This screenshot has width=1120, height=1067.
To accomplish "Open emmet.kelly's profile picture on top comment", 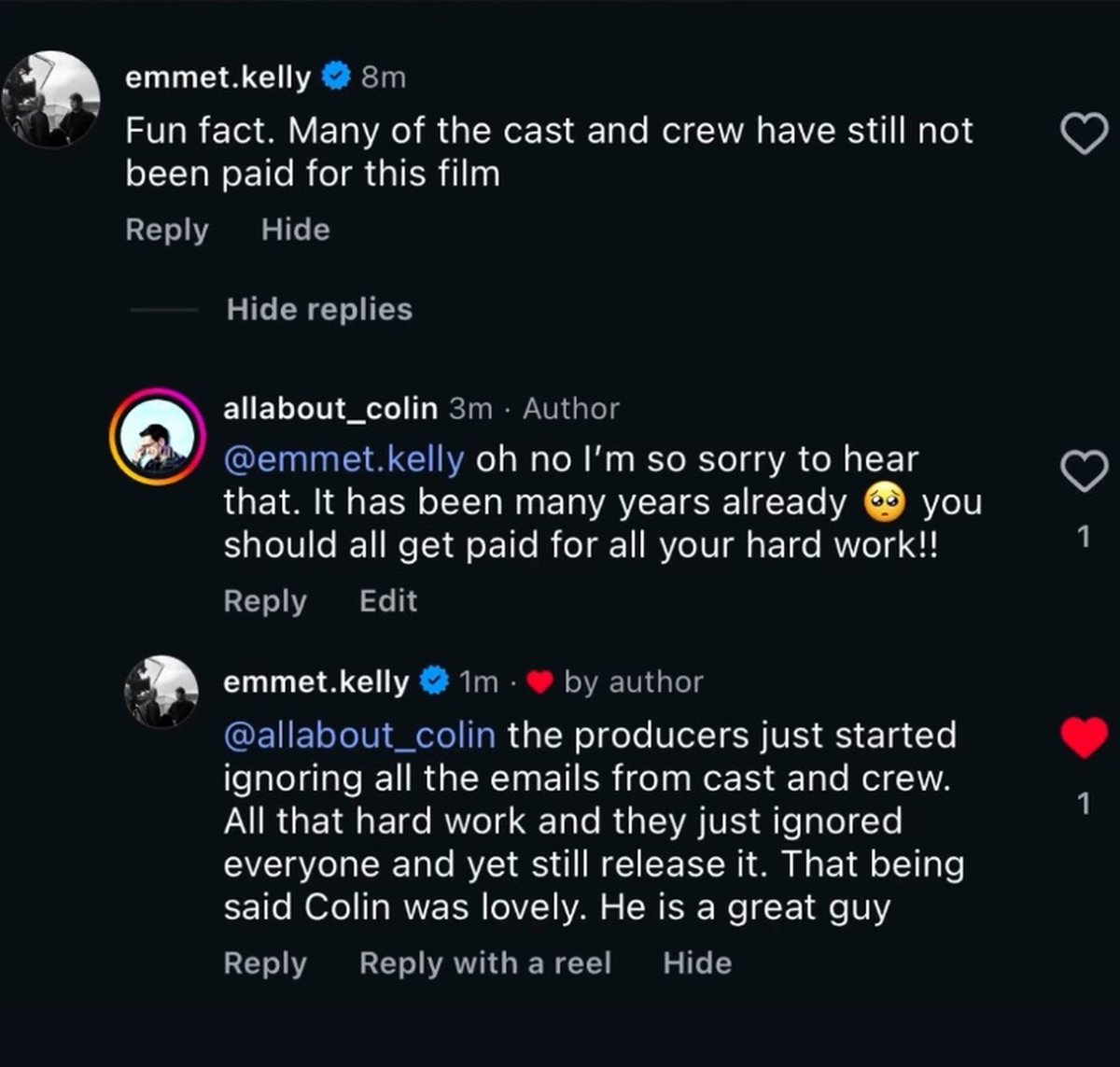I will coord(51,99).
